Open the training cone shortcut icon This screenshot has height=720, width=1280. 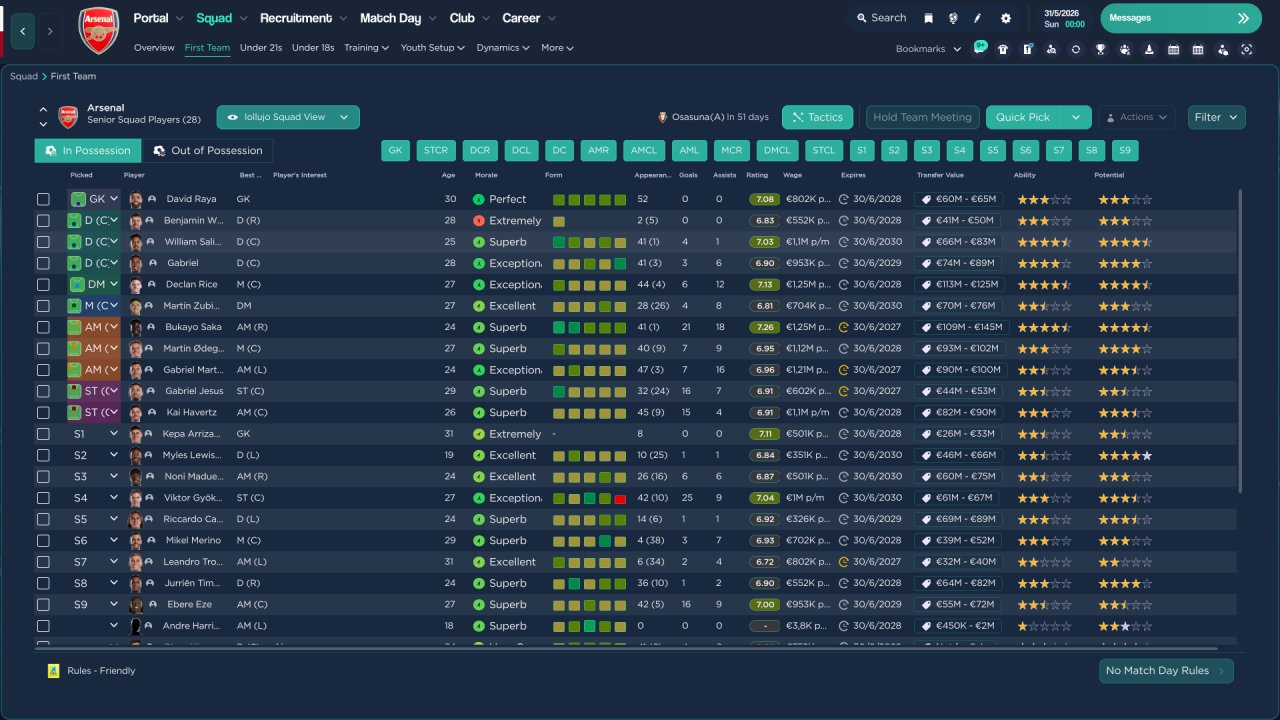1149,49
